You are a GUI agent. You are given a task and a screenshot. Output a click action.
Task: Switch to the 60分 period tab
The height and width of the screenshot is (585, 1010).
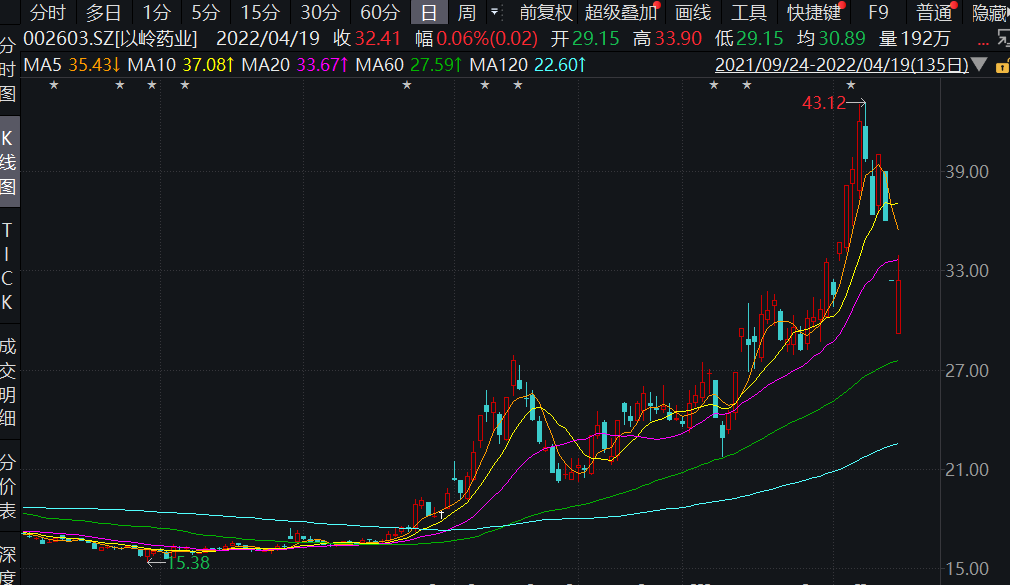coord(379,13)
